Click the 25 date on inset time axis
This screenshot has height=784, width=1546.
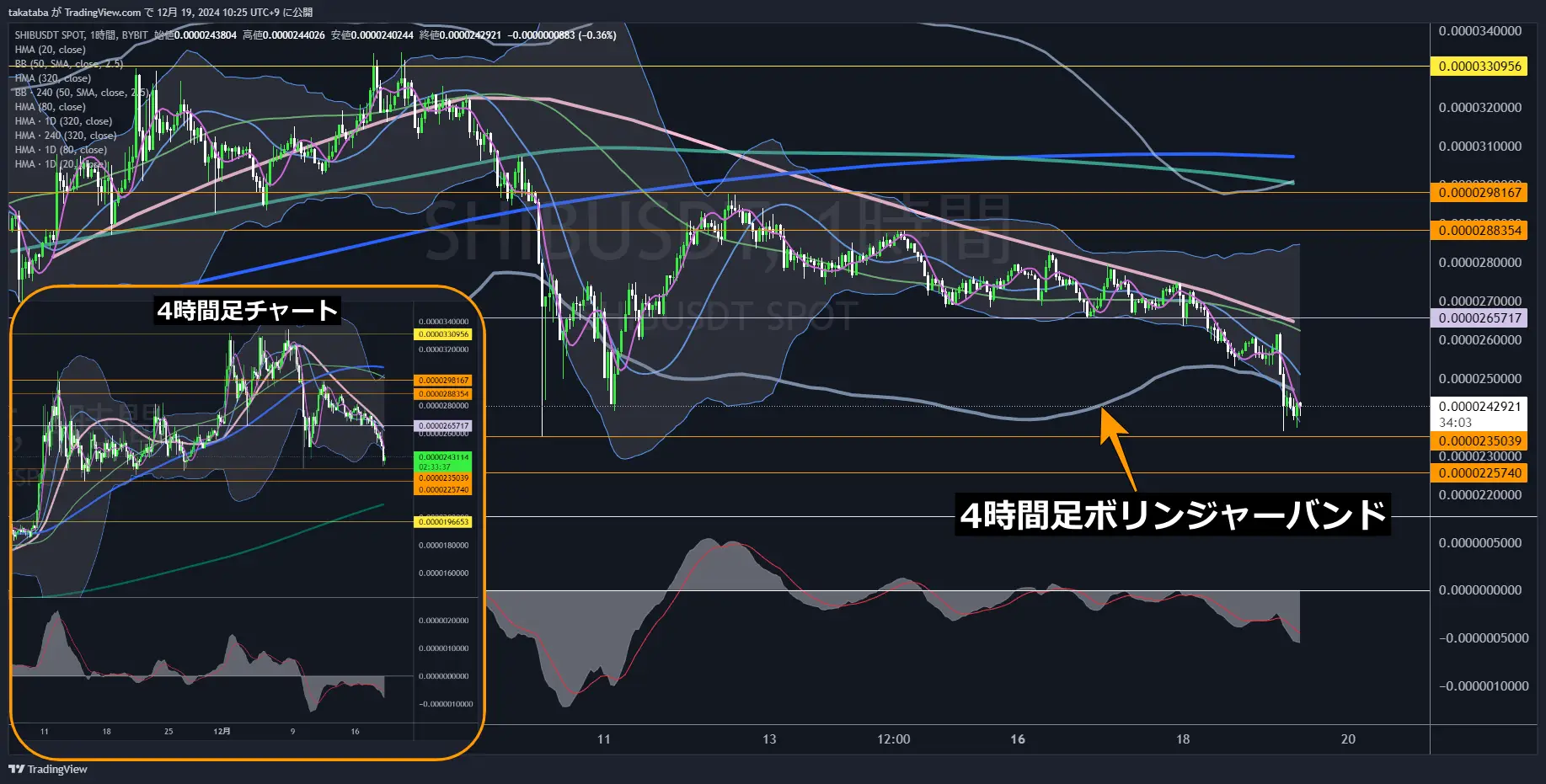pos(169,731)
